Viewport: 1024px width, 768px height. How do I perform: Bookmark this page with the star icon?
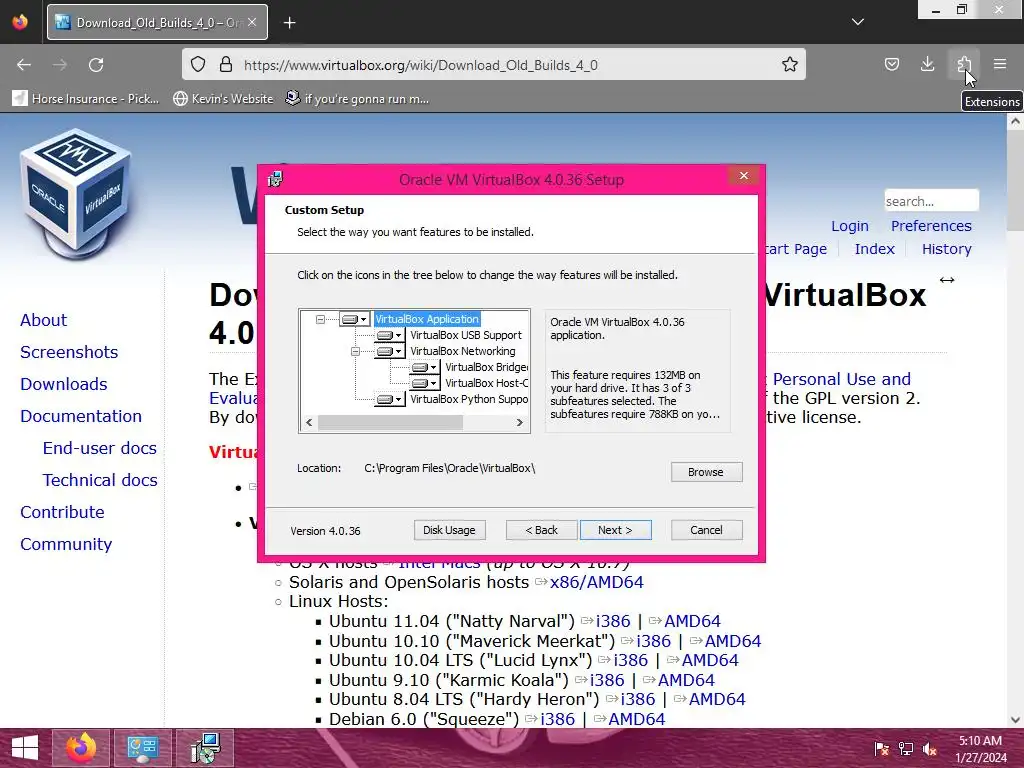(790, 64)
